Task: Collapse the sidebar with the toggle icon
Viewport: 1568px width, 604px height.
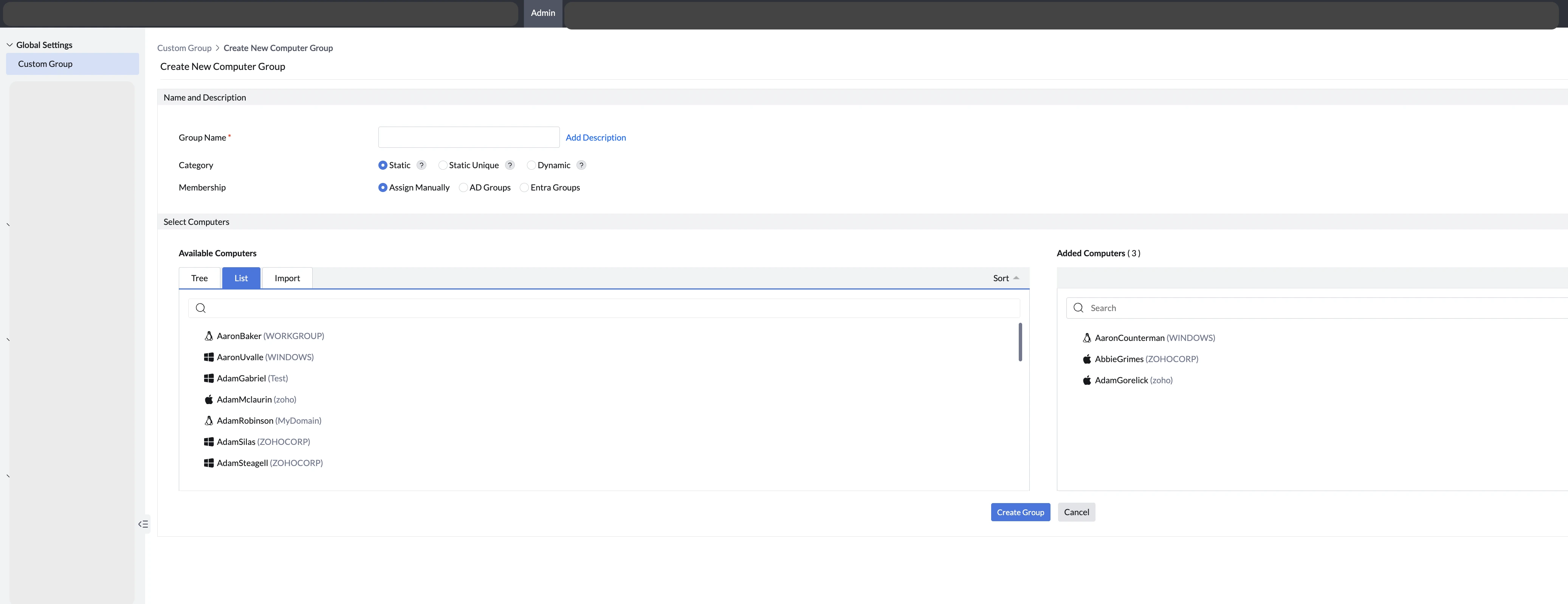Action: coord(143,524)
